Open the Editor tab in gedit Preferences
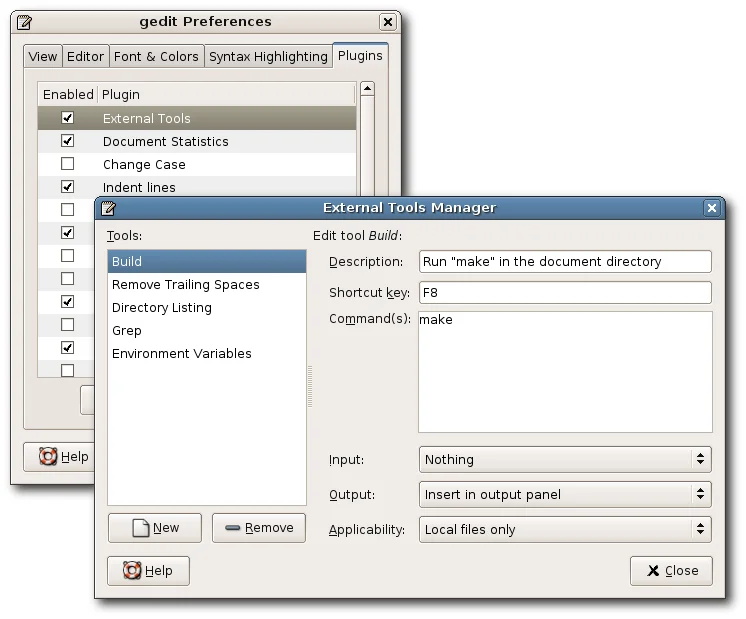The height and width of the screenshot is (619, 746). coord(85,57)
